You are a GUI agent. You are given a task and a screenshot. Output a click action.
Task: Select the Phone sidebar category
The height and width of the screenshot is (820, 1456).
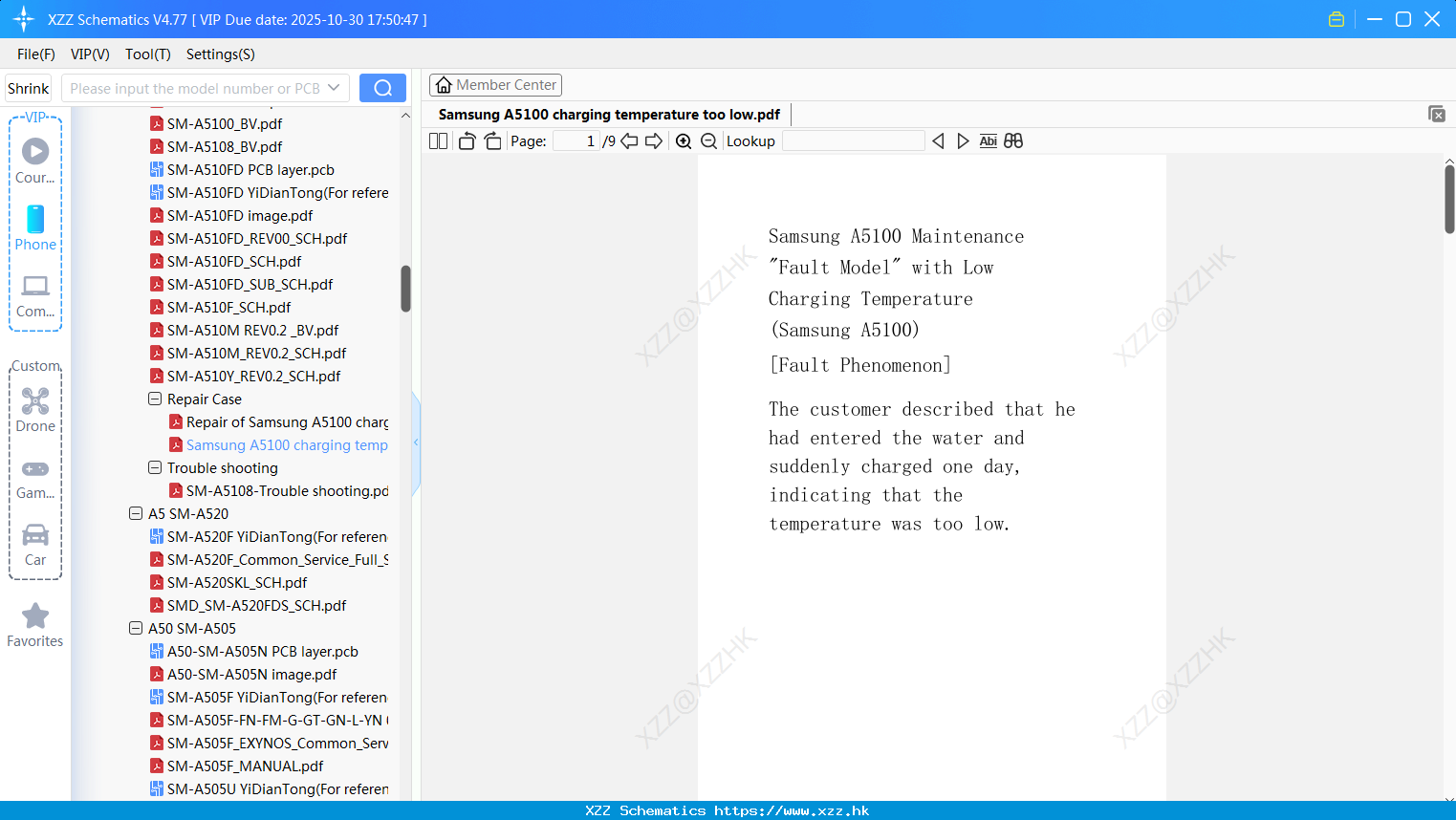click(x=35, y=228)
